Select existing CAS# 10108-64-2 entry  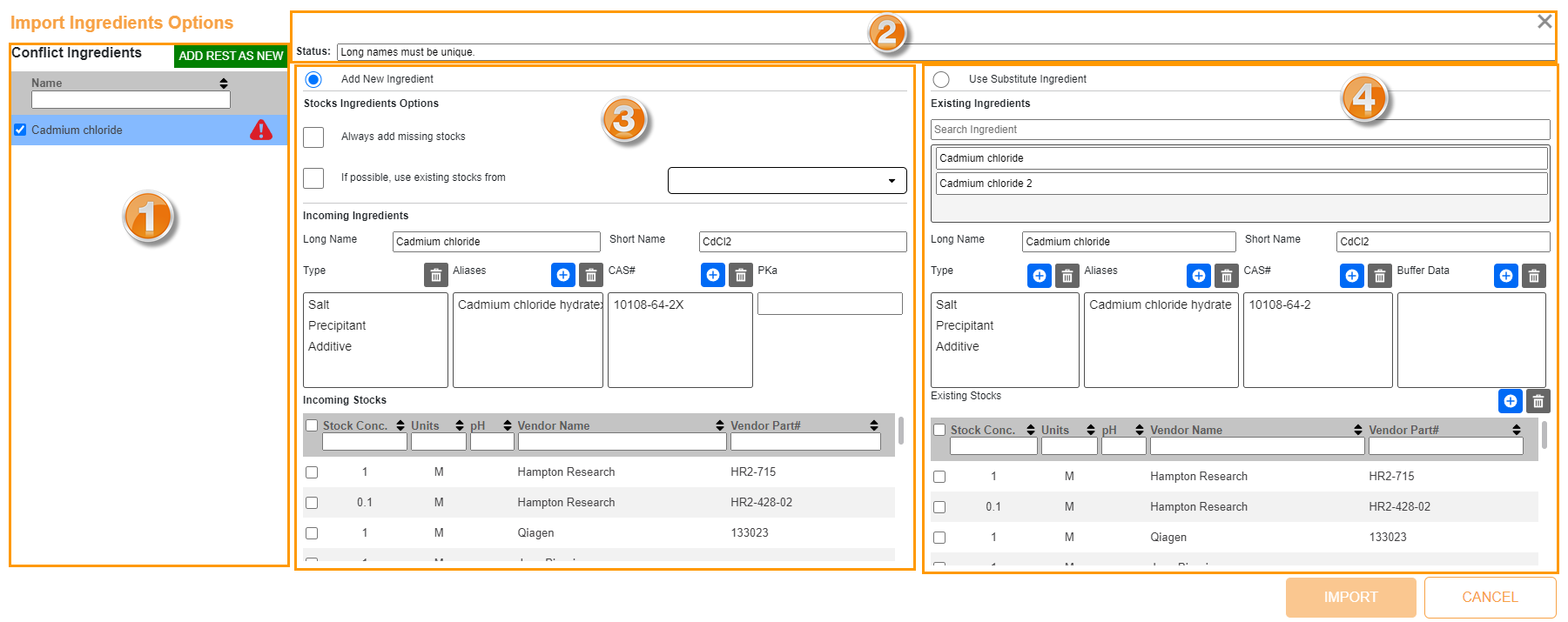coord(1280,304)
